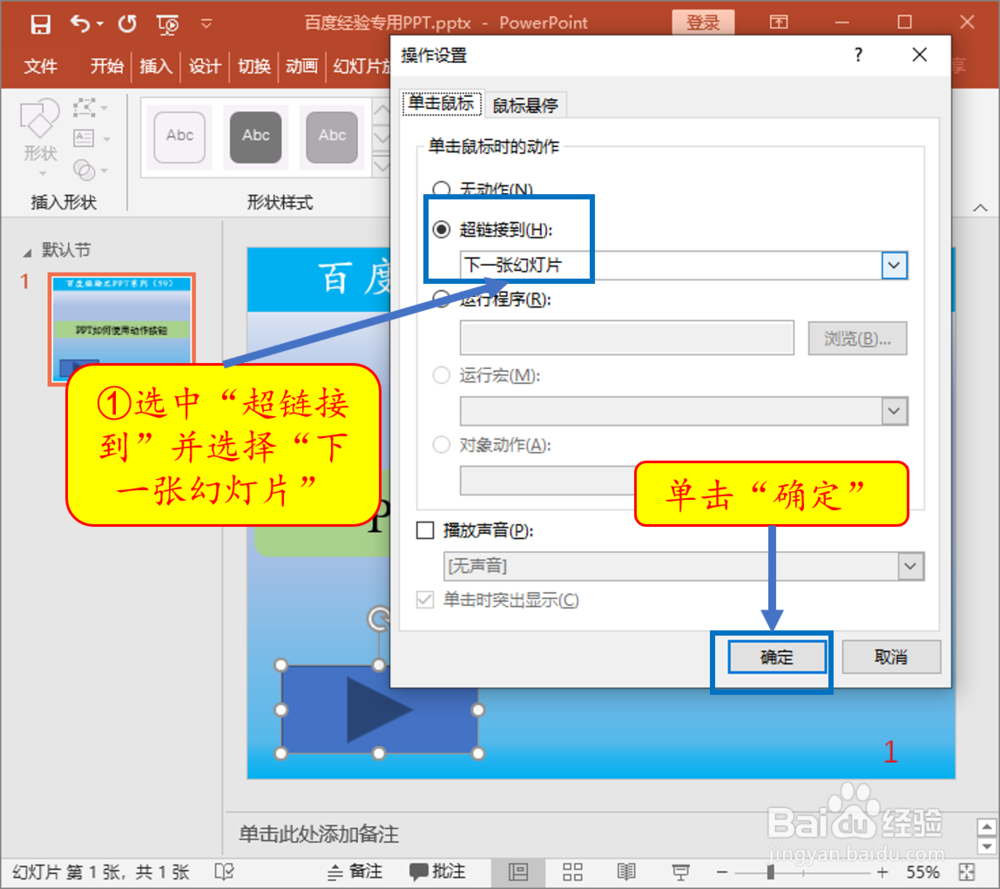Screen dimensions: 1000x889
Task: Click the 取消 button
Action: 891,657
